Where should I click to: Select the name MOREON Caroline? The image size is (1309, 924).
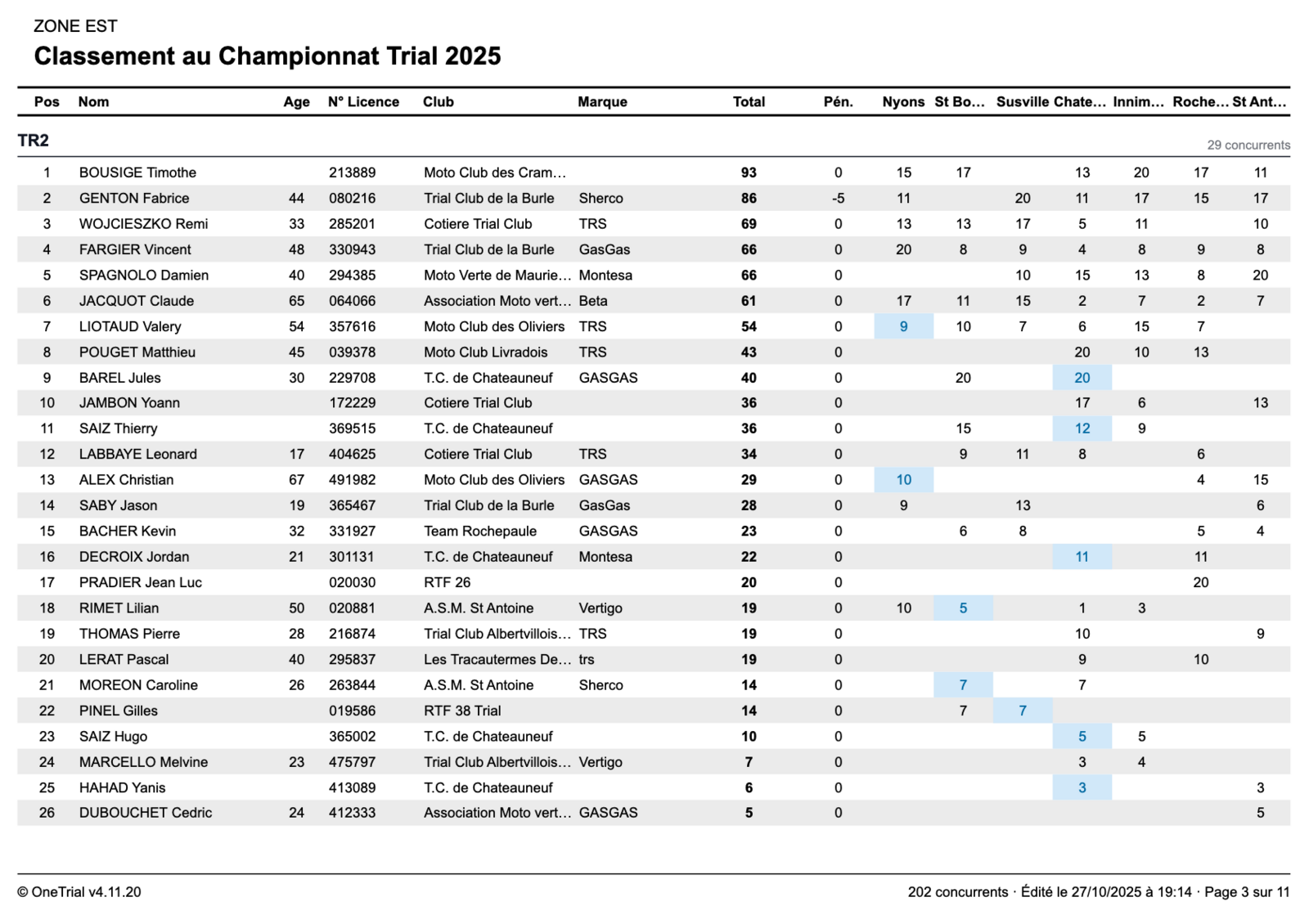pyautogui.click(x=138, y=685)
